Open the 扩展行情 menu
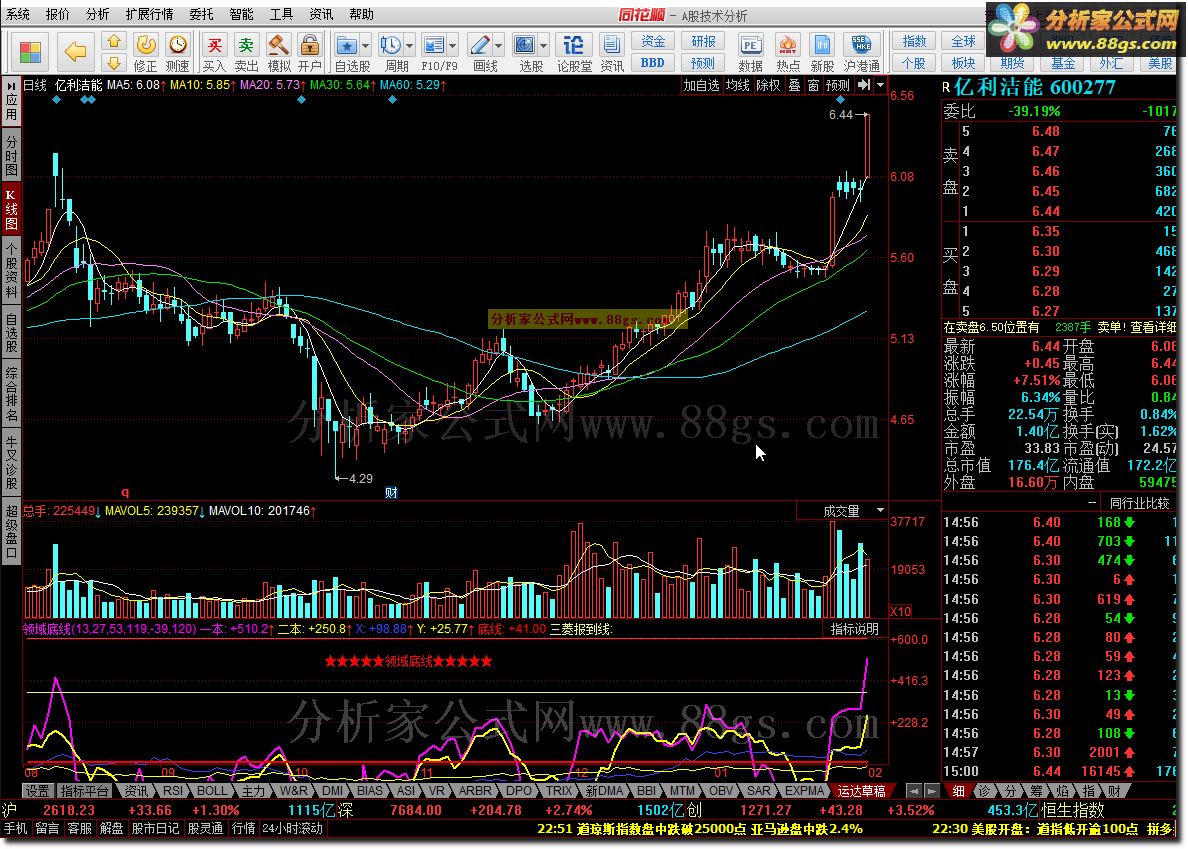Viewport: 1188px width, 849px height. point(149,14)
